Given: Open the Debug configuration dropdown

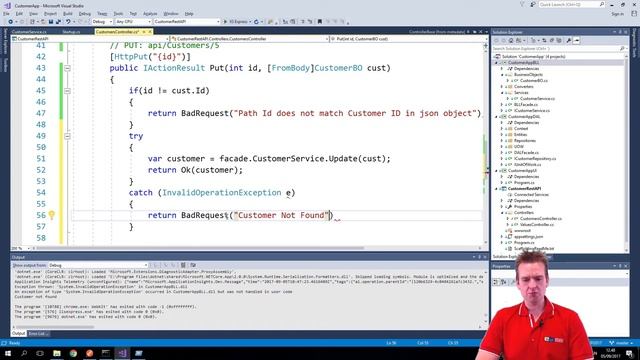Looking at the screenshot, I should tap(102, 22).
